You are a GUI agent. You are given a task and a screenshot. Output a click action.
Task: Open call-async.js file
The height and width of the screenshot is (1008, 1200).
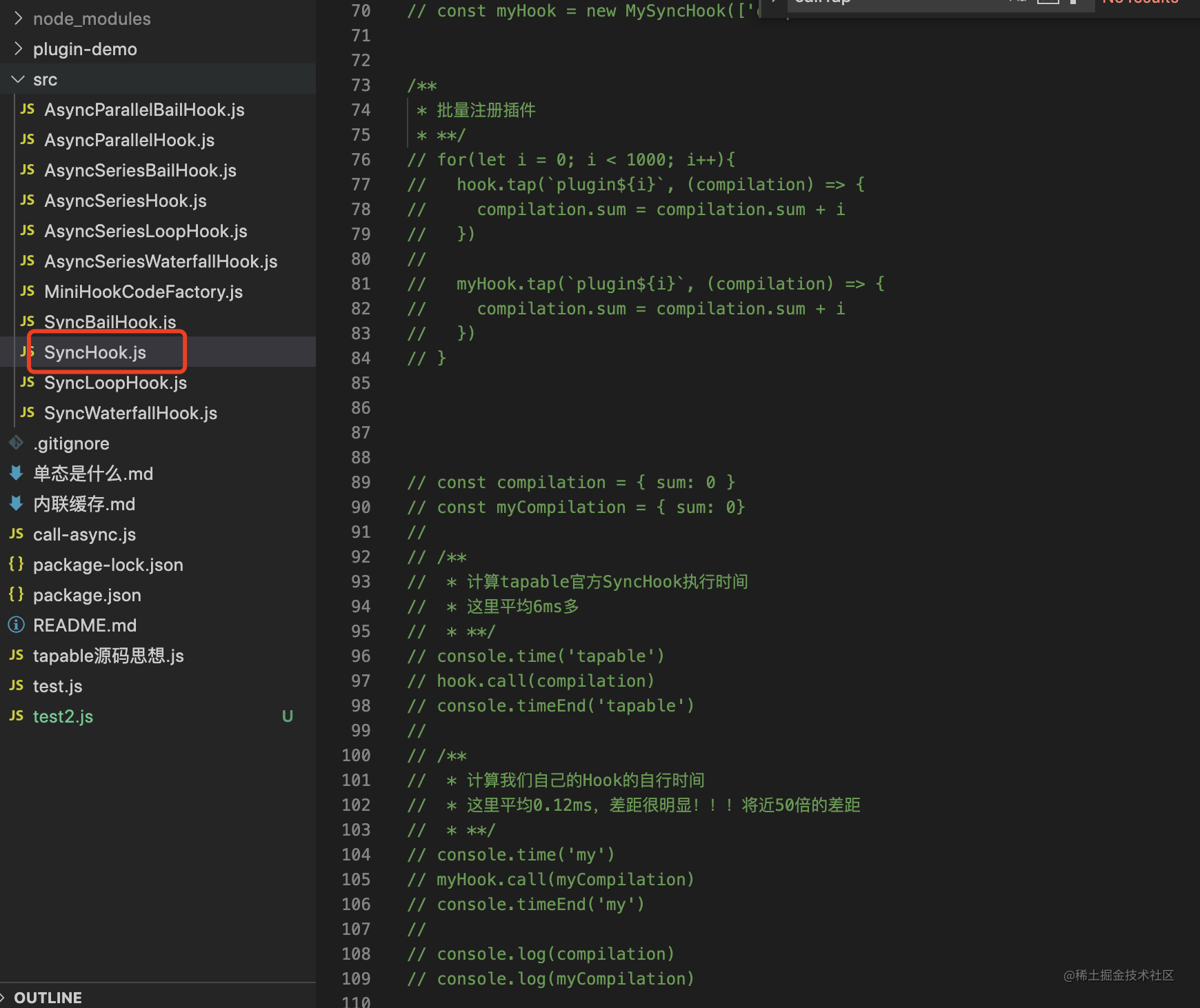point(84,534)
